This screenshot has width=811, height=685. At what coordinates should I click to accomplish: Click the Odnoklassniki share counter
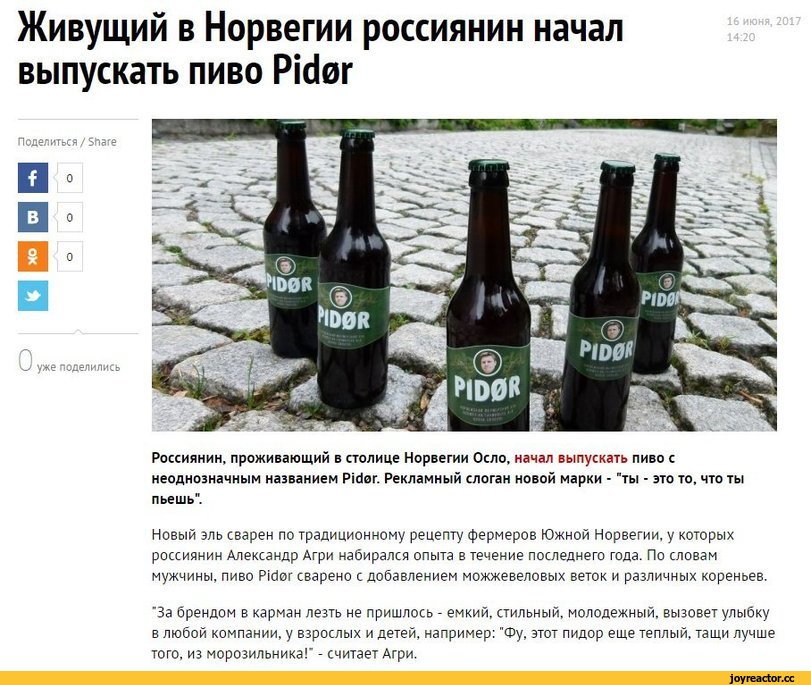[x=70, y=257]
